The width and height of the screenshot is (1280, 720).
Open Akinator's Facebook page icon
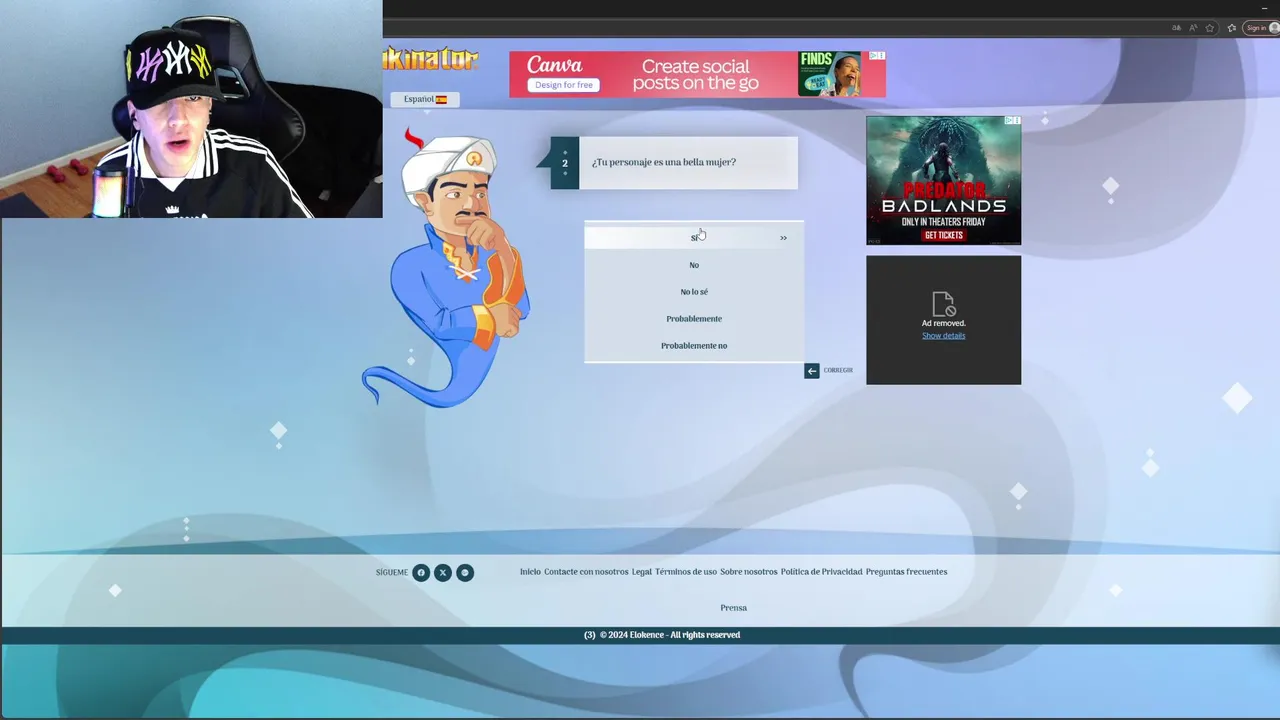click(x=421, y=573)
